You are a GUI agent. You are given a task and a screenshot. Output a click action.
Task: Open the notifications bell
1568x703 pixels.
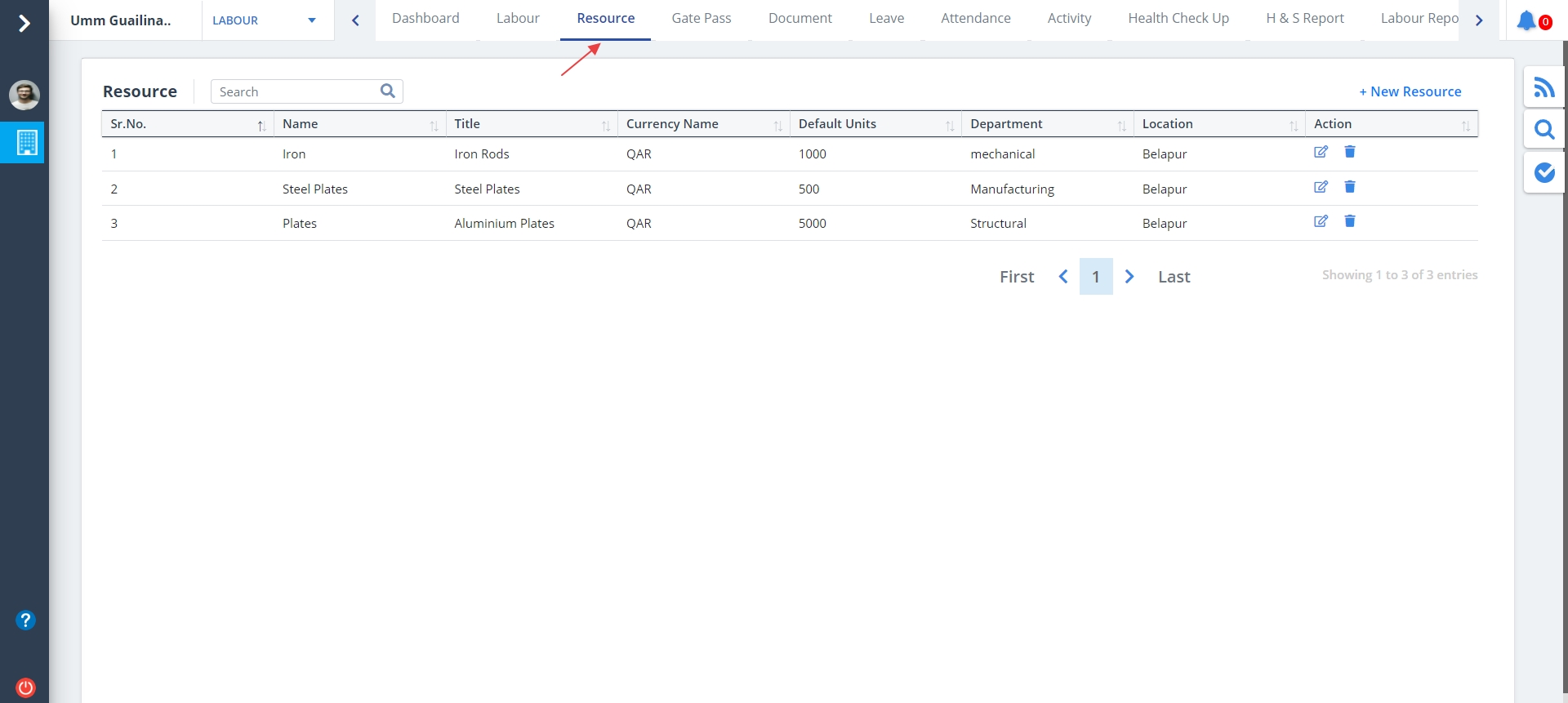[x=1526, y=20]
